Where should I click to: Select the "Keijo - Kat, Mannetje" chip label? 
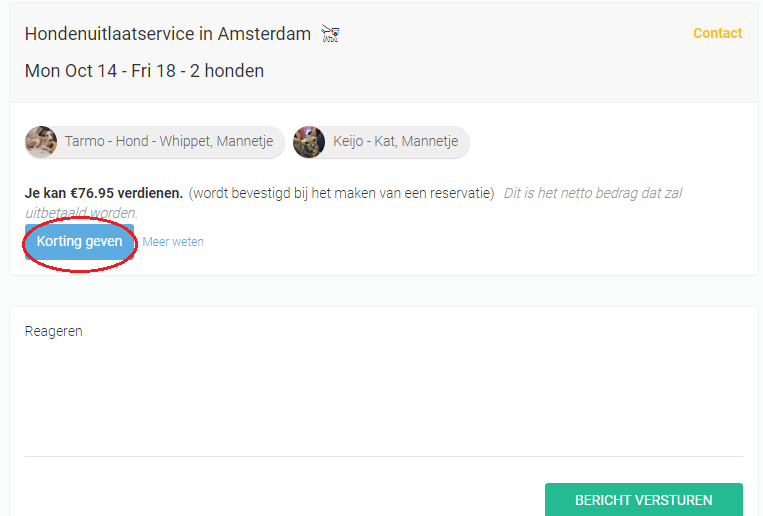pyautogui.click(x=397, y=142)
